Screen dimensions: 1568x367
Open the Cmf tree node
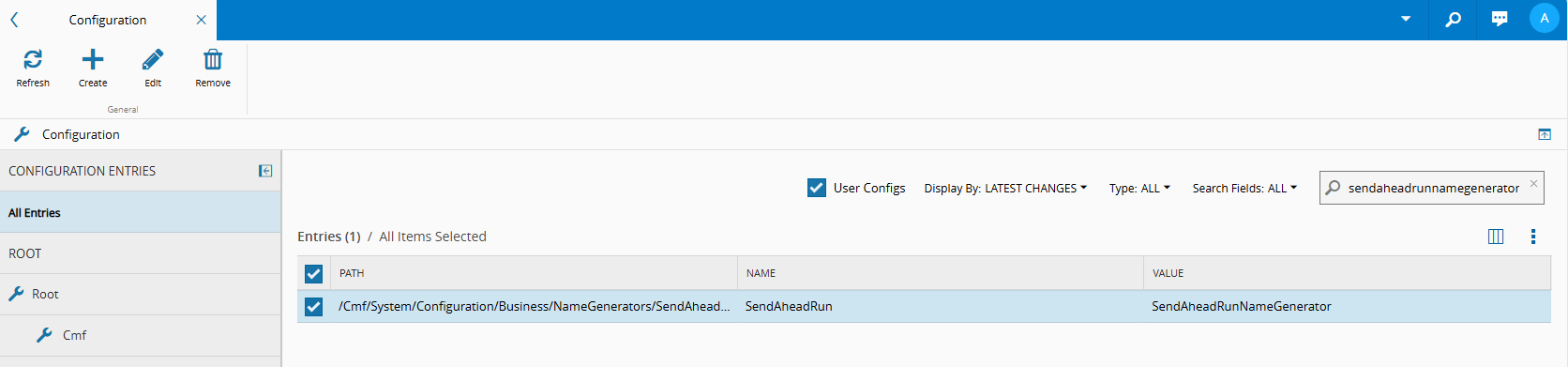(141, 335)
